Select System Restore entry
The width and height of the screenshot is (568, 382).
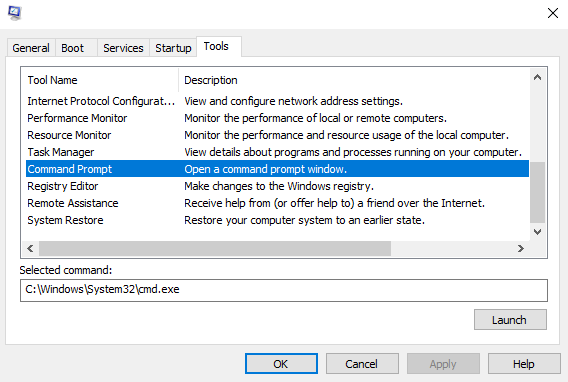tap(277, 220)
